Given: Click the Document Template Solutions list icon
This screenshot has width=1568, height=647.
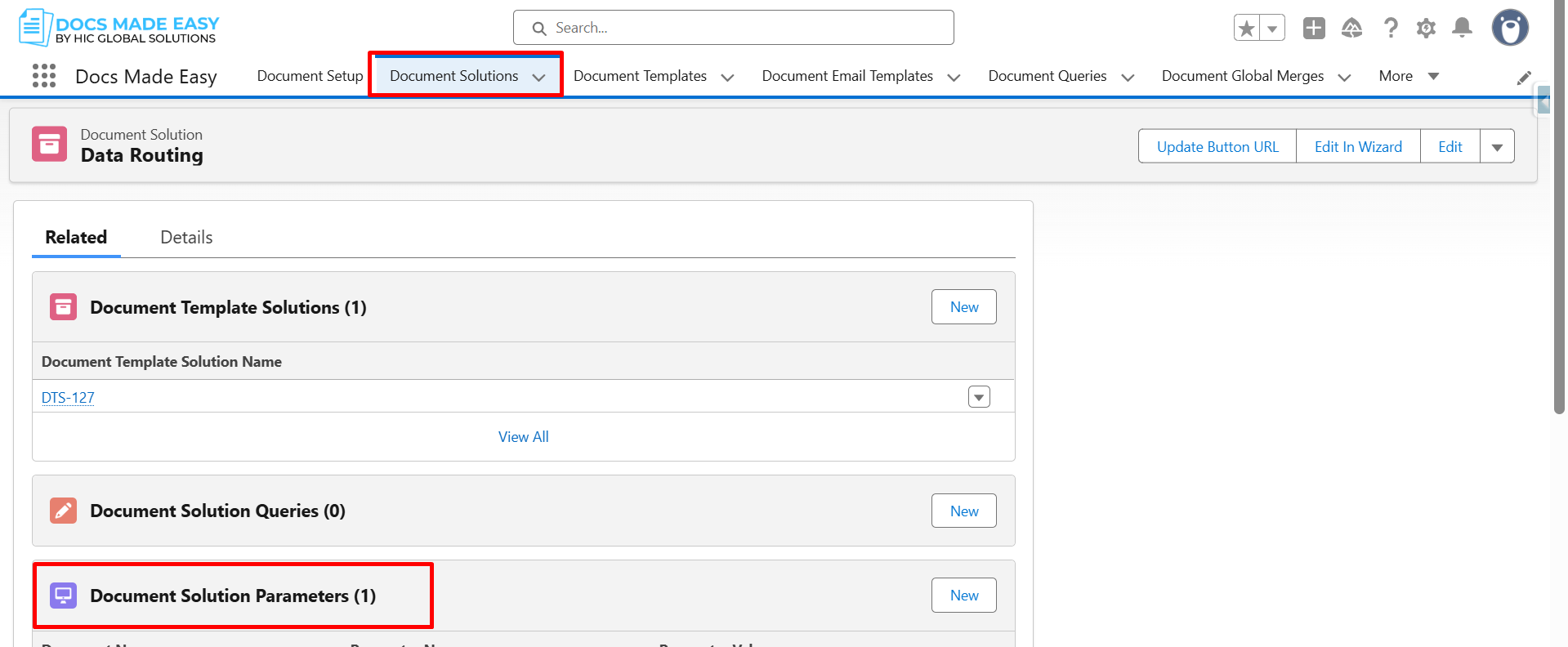Looking at the screenshot, I should 63,307.
